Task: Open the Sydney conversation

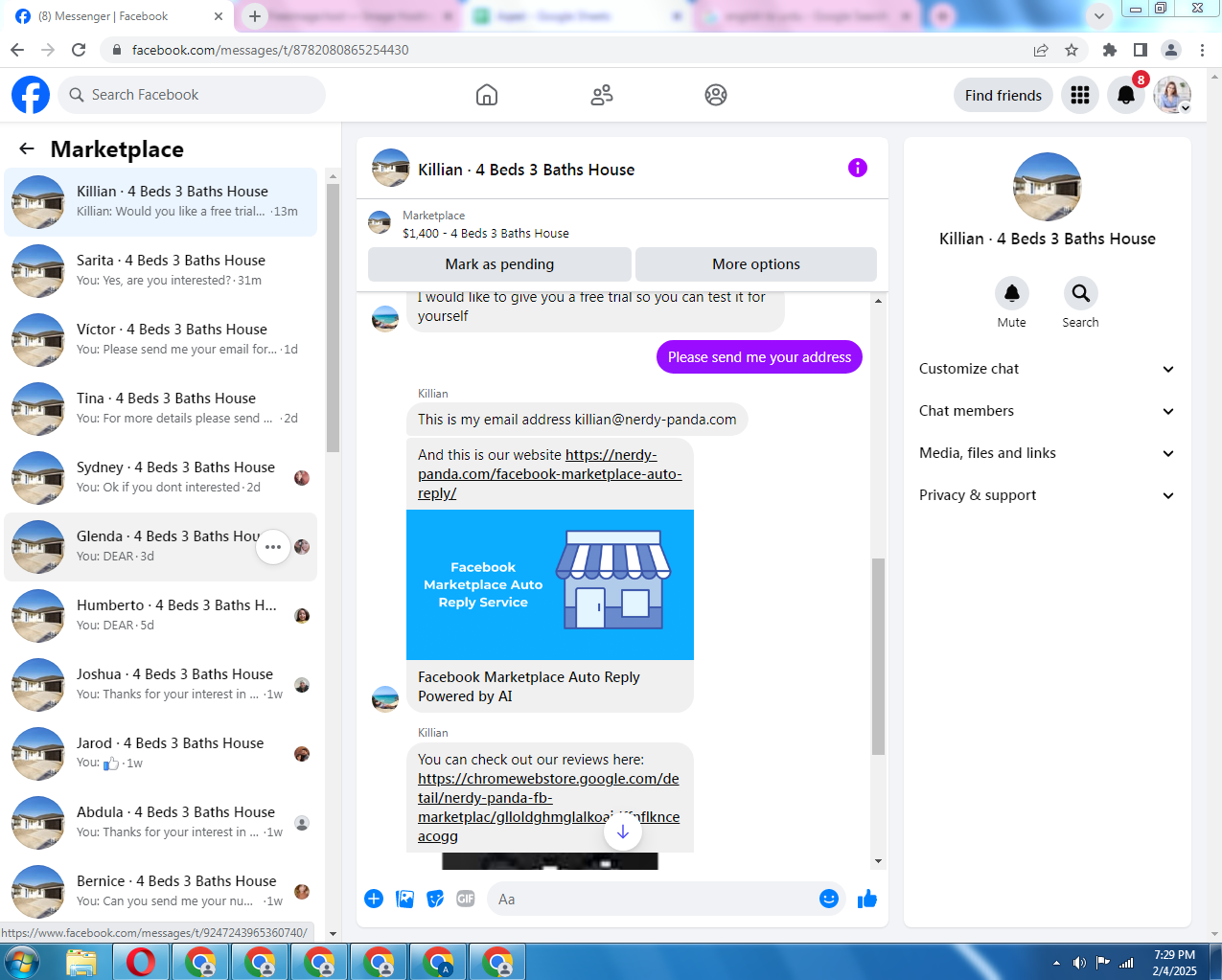Action: click(161, 478)
